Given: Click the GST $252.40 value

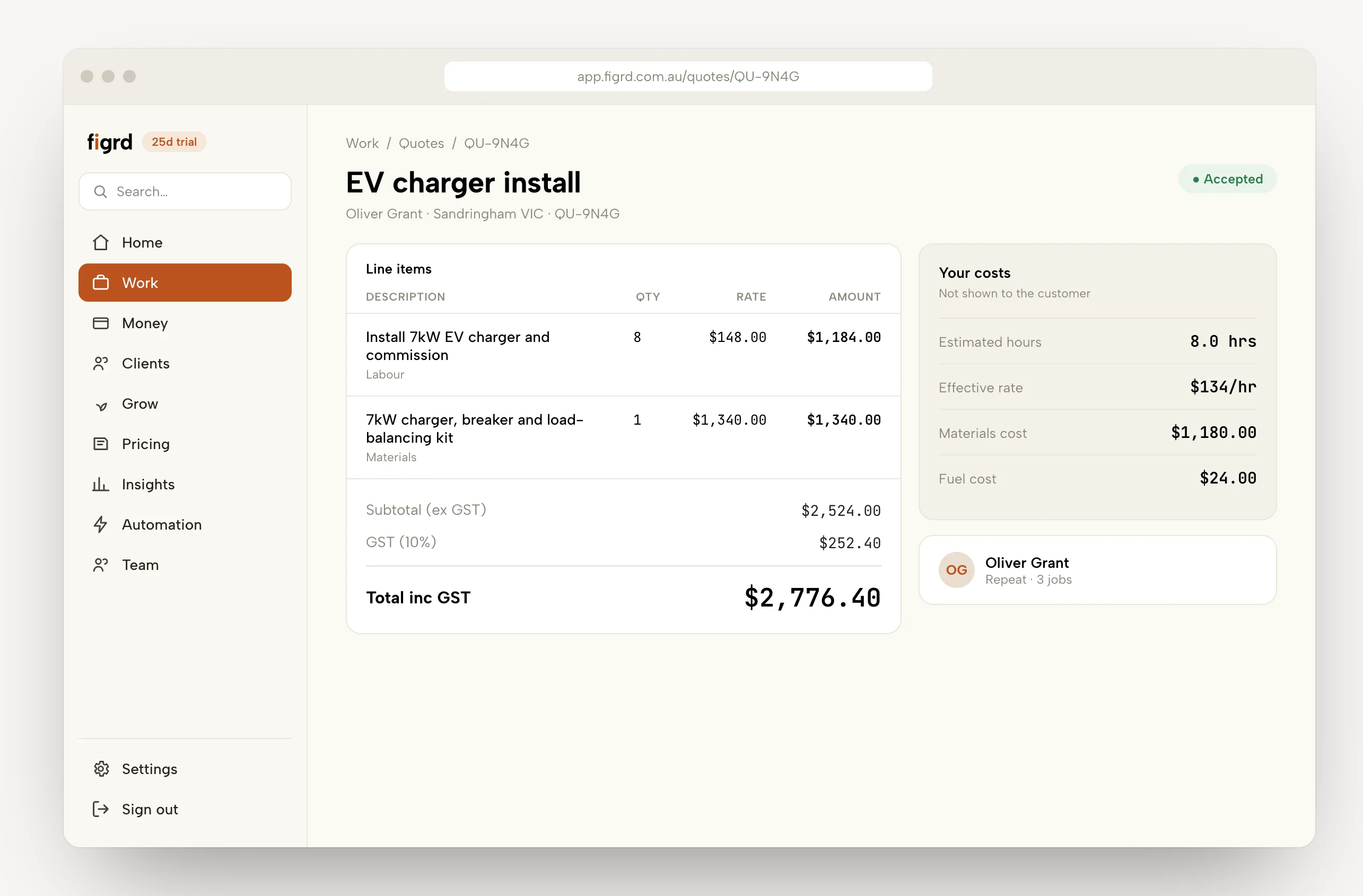Looking at the screenshot, I should (x=850, y=543).
